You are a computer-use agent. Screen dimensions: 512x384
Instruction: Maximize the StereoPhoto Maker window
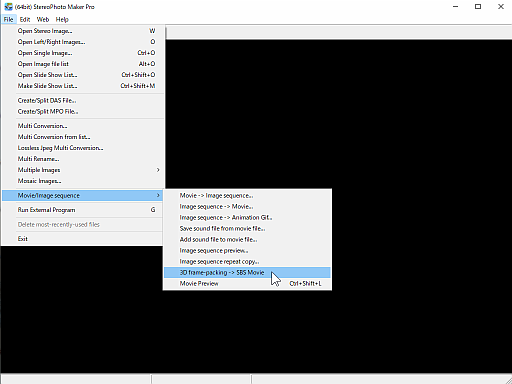(x=478, y=6)
